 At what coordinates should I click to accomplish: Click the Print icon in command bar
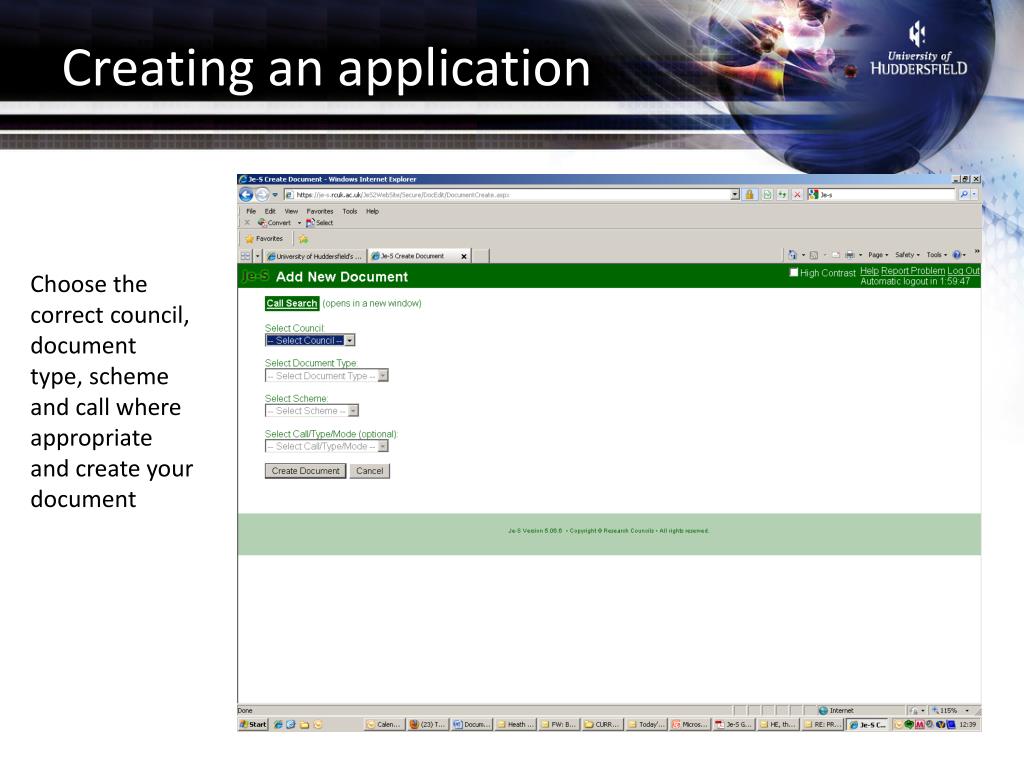tap(850, 255)
